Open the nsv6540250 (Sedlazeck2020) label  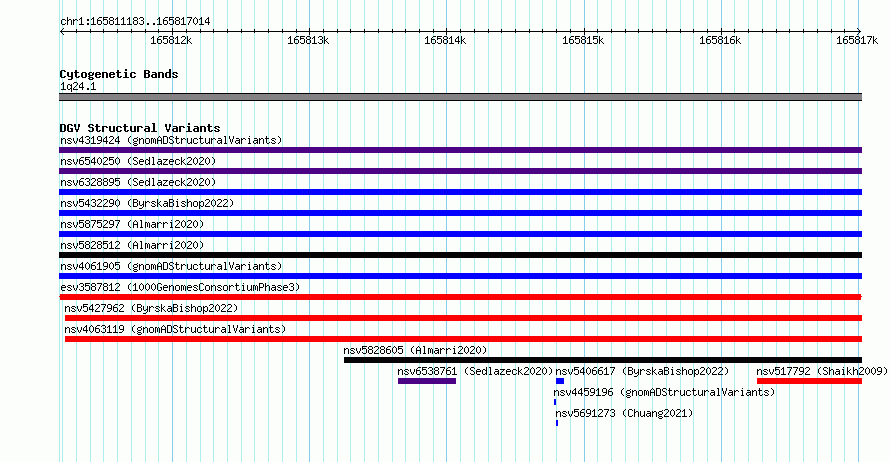[x=138, y=161]
